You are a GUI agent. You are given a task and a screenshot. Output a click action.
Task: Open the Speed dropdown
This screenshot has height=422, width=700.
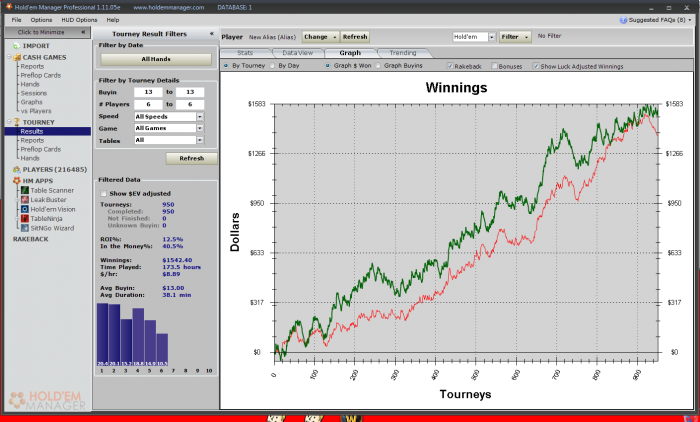(200, 117)
